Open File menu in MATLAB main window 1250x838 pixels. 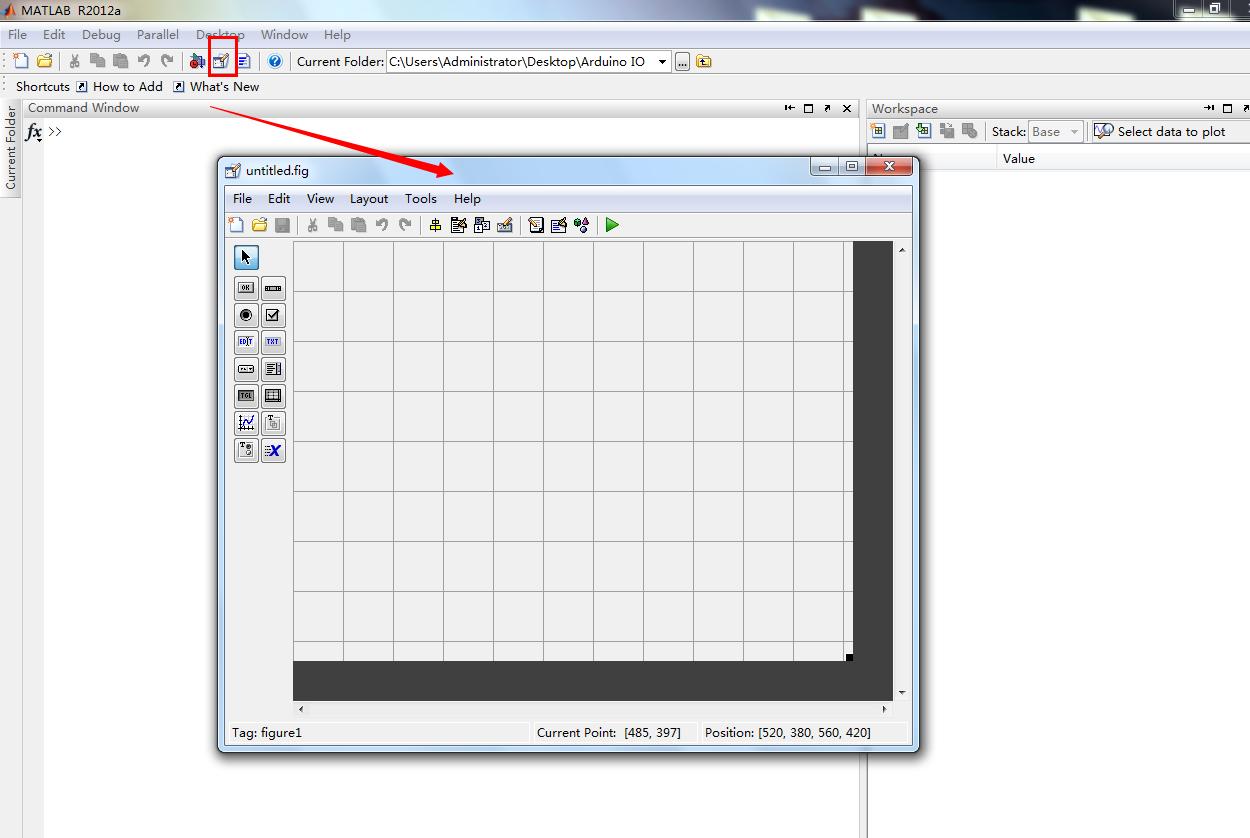18,34
